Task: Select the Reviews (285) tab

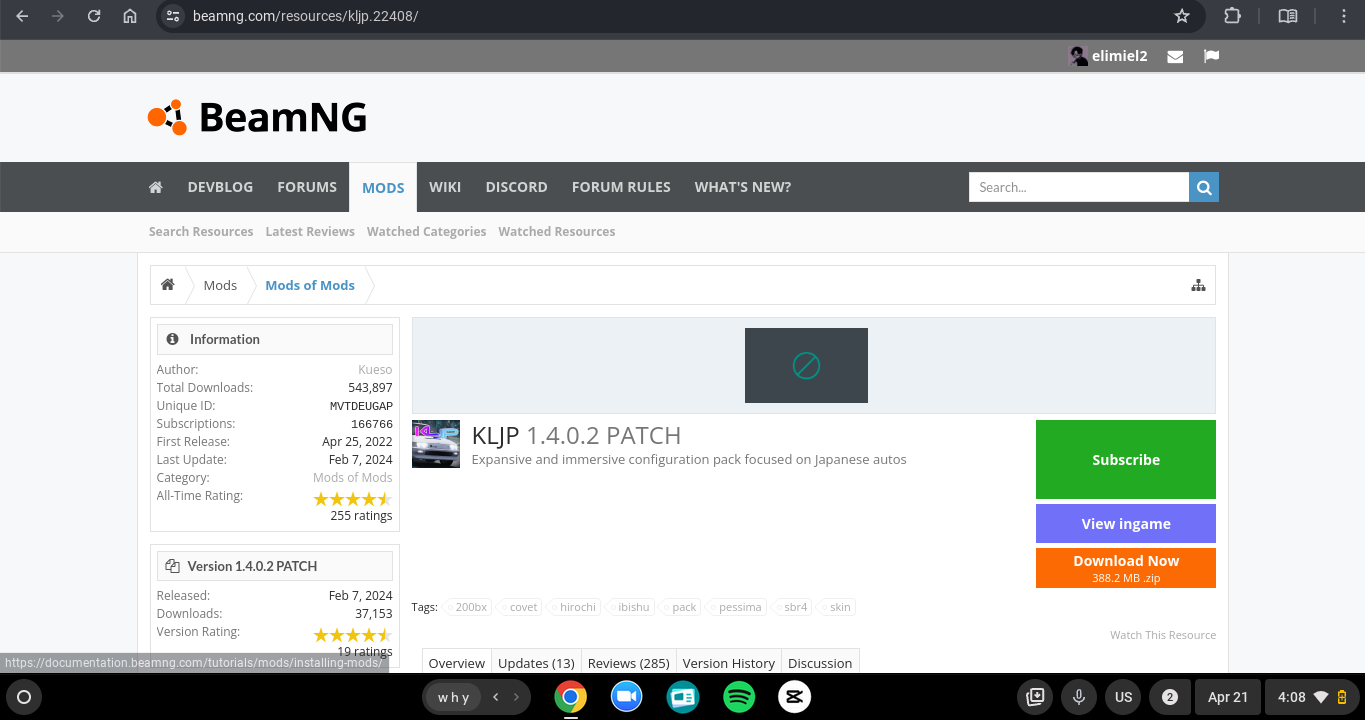Action: 628,662
